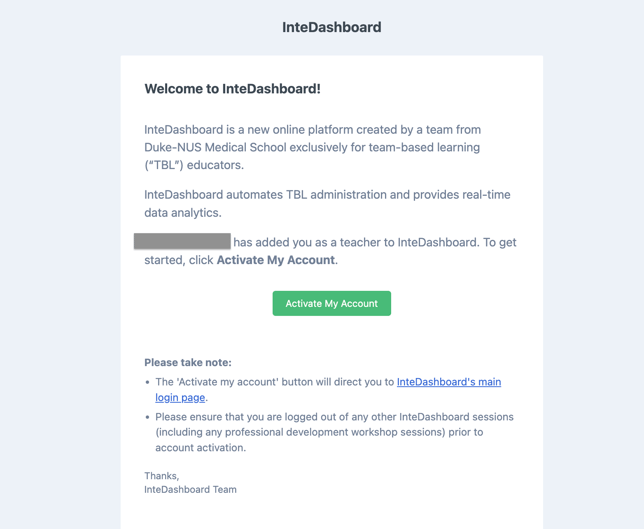Click the InteDashboard Team signature
Viewport: 644px width, 529px height.
coord(190,490)
